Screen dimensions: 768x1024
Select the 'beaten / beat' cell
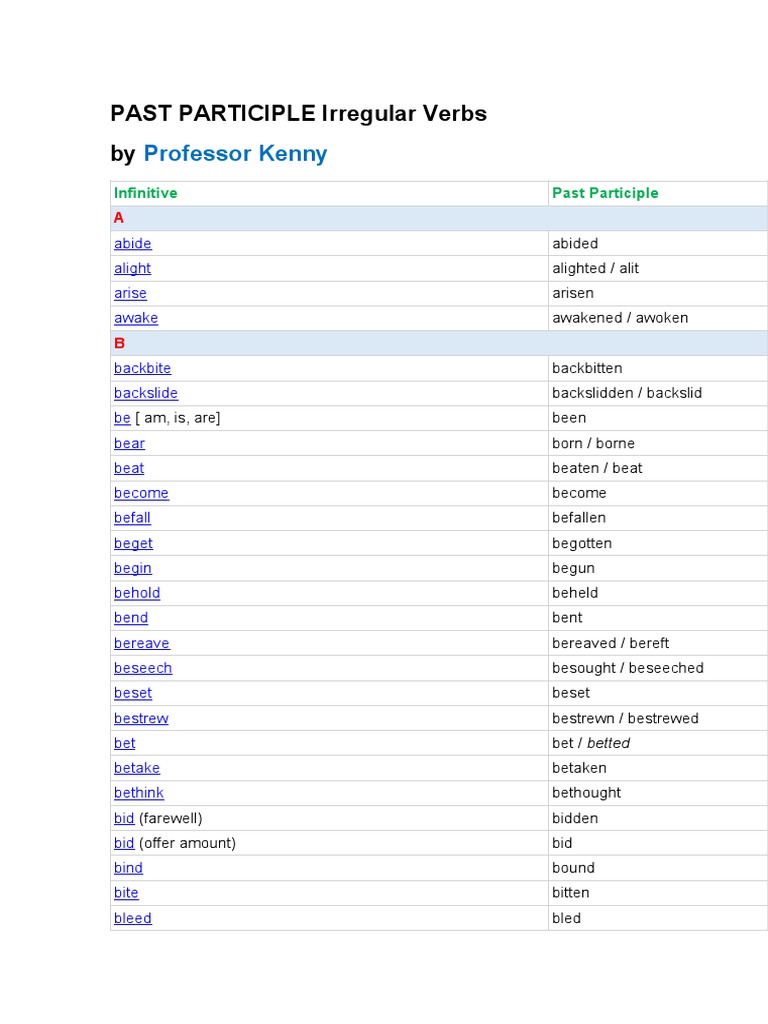click(658, 468)
